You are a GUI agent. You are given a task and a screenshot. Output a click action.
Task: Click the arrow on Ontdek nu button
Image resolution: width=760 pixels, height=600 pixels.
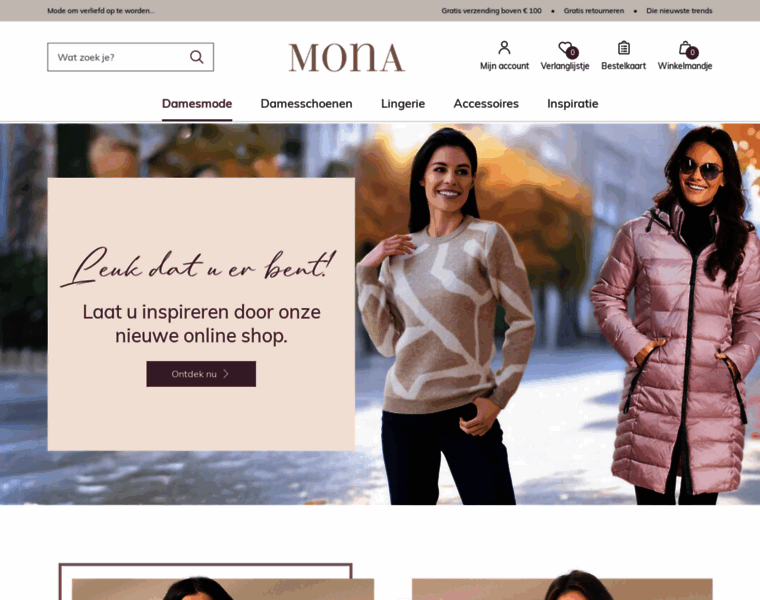tap(226, 374)
